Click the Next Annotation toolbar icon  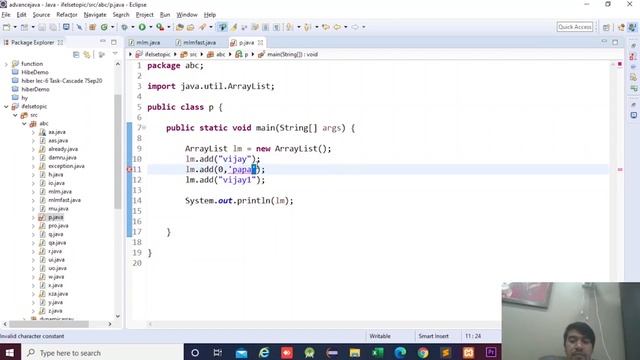click(x=290, y=27)
